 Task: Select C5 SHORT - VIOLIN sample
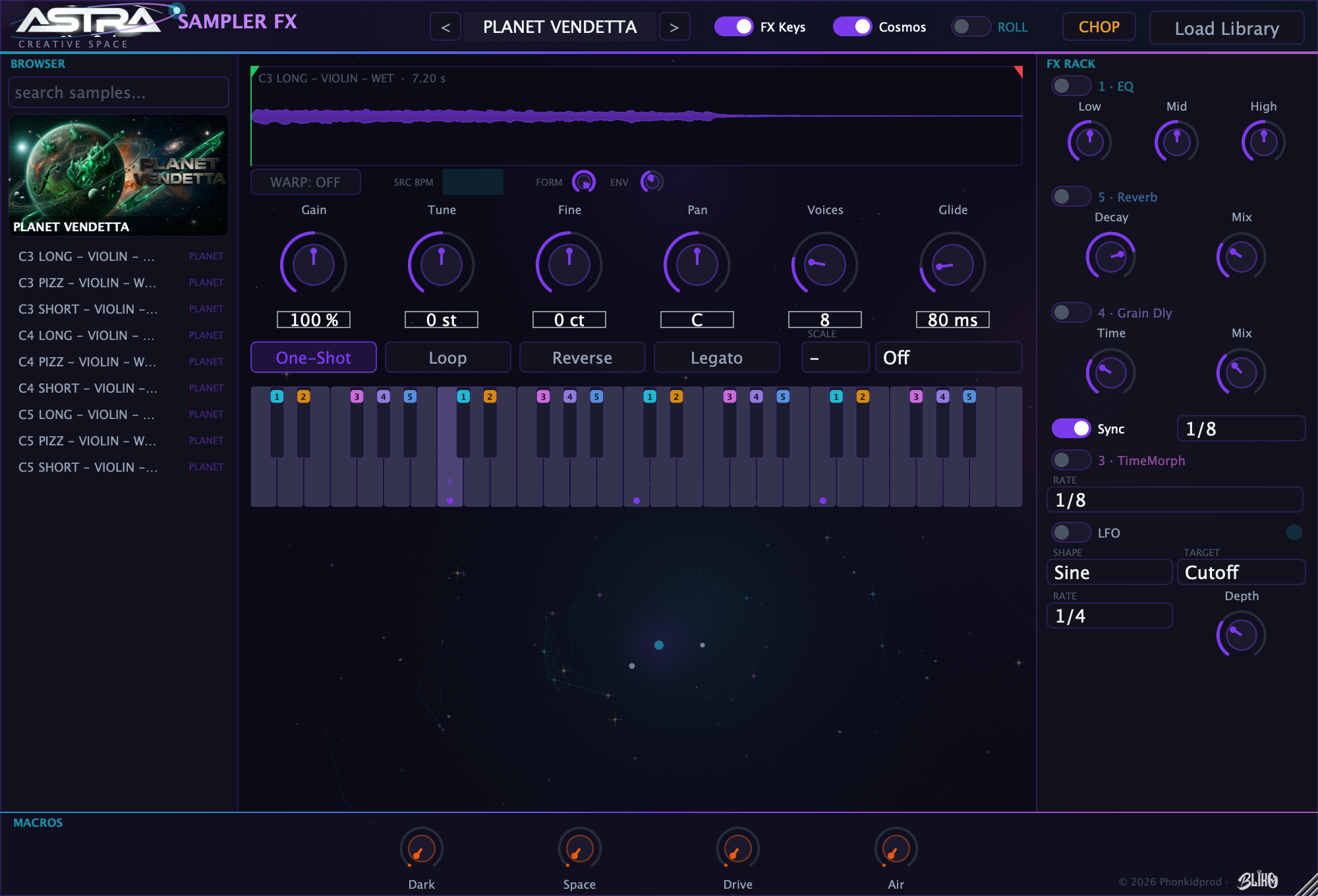click(119, 467)
